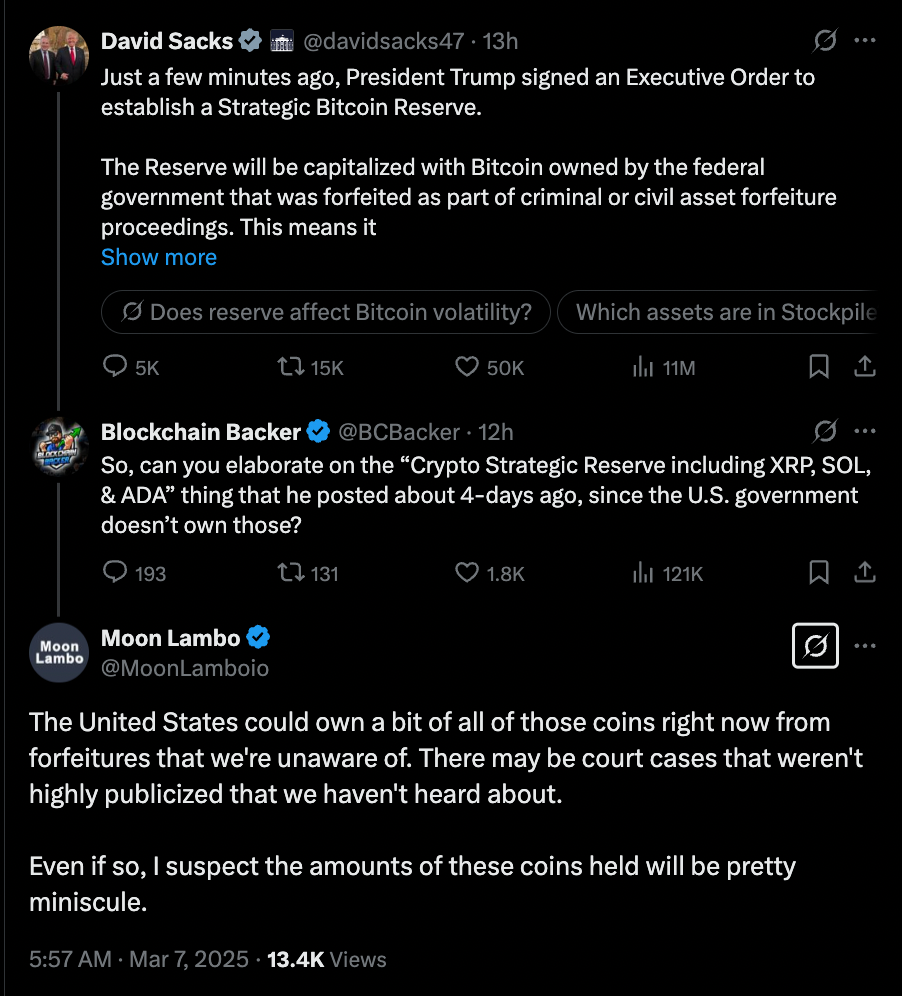View analytics for David Sacks' post
The width and height of the screenshot is (902, 996).
pos(643,368)
